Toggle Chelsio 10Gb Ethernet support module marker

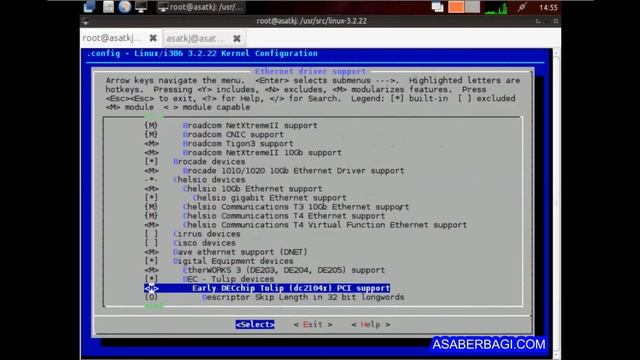tap(151, 189)
